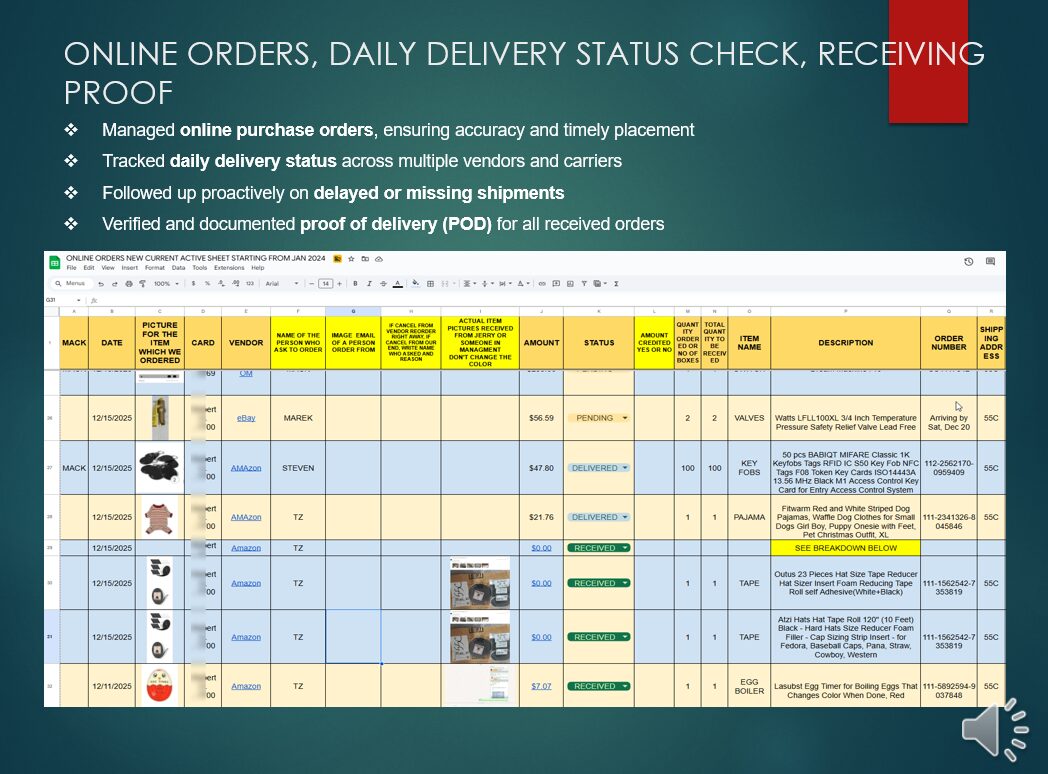Open the Arial font dropdown
Viewport: 1048px width, 774px height.
(282, 284)
